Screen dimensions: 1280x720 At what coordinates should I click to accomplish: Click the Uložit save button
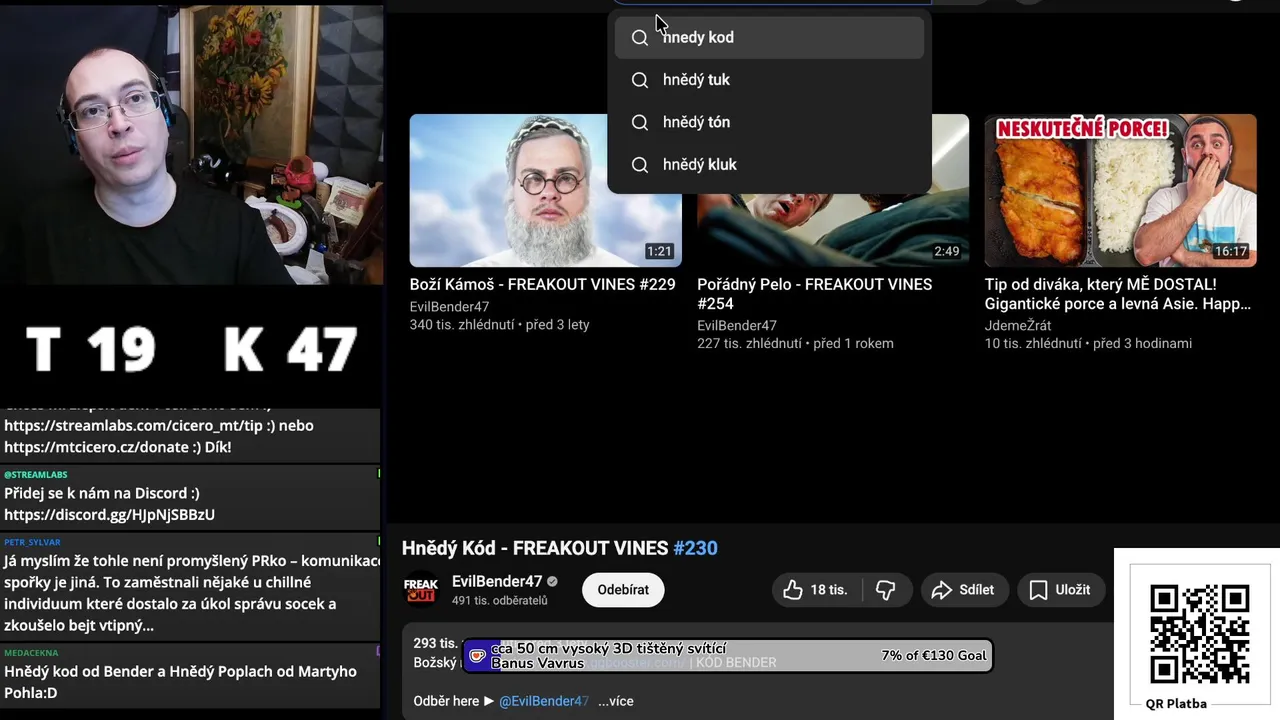1060,590
